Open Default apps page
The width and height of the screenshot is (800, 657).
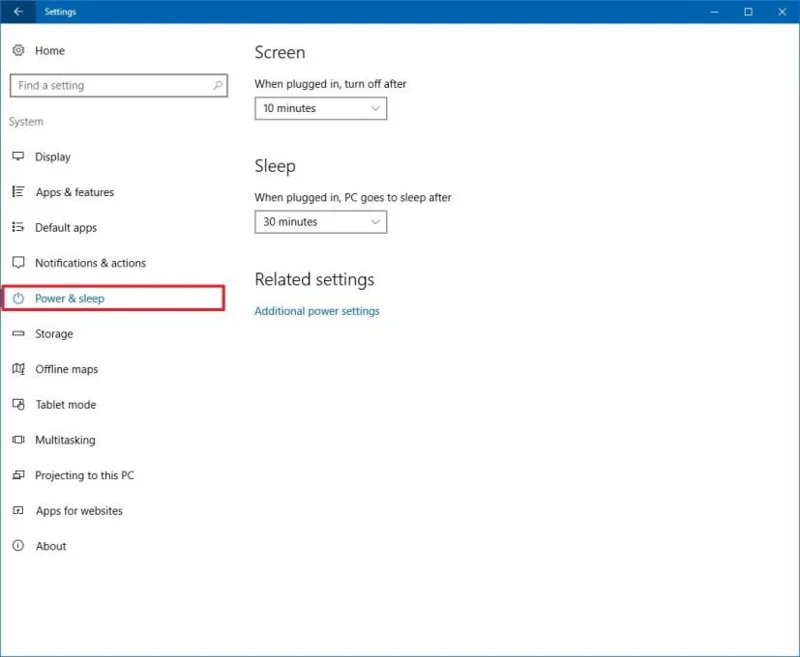coord(66,228)
